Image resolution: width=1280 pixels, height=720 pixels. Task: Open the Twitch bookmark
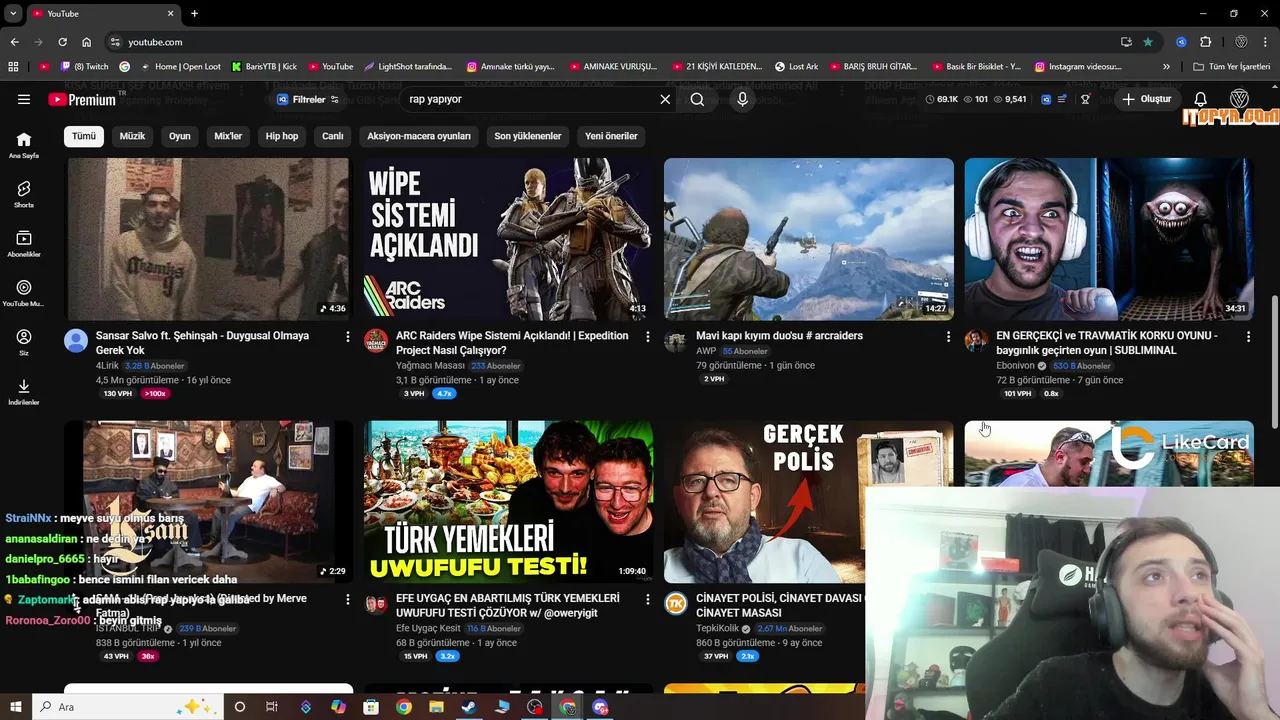(x=84, y=67)
